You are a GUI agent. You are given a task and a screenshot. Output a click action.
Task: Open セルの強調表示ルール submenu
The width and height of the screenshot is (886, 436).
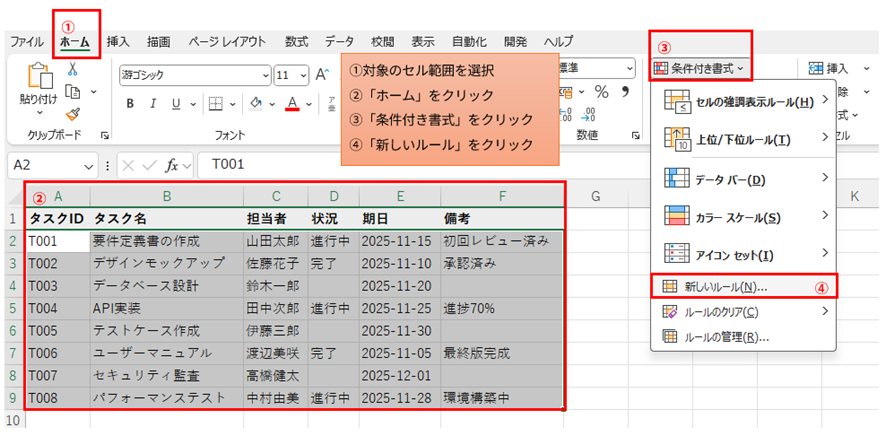pos(743,102)
